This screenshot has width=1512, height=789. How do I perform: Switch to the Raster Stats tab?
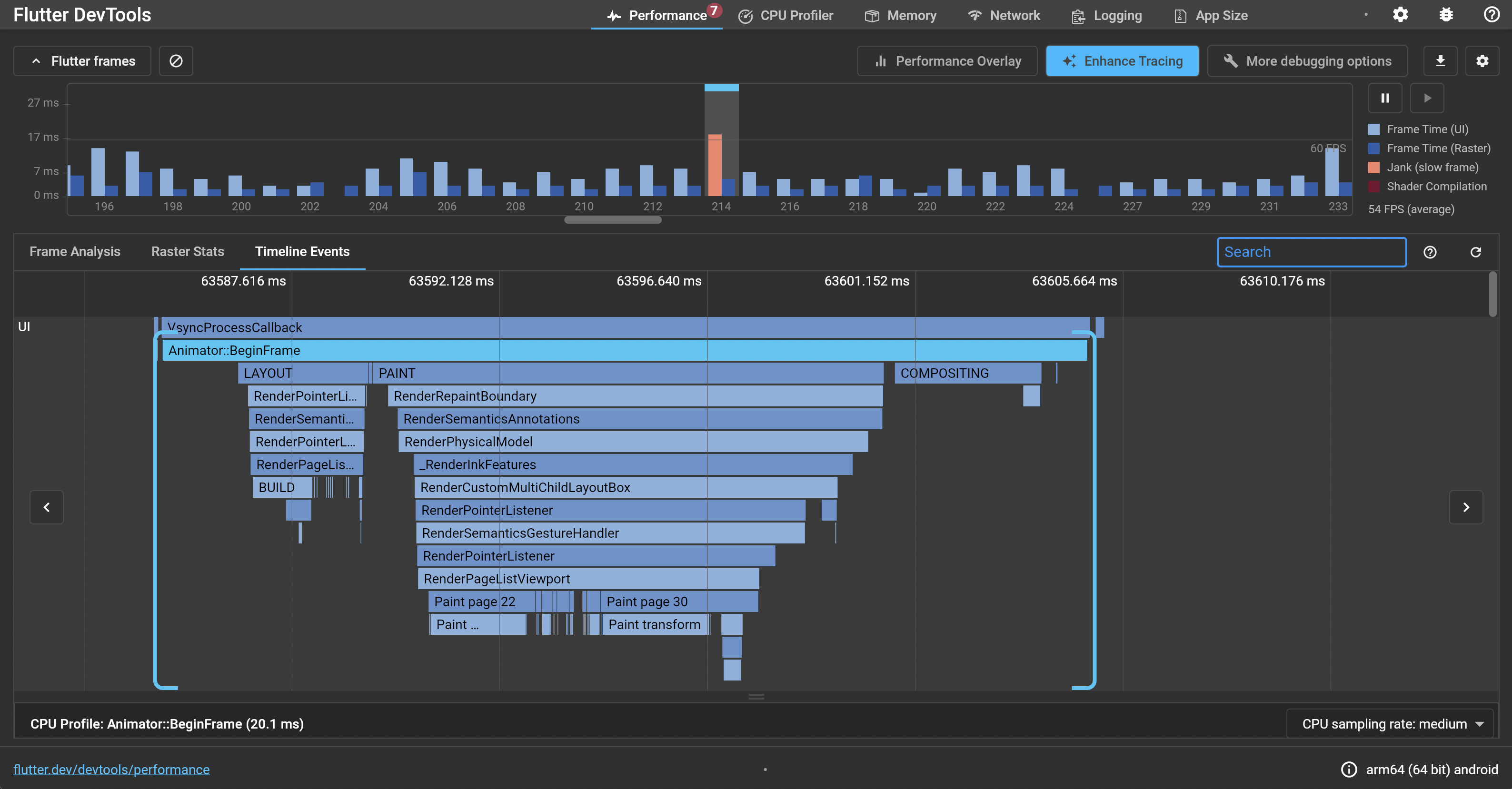(187, 252)
